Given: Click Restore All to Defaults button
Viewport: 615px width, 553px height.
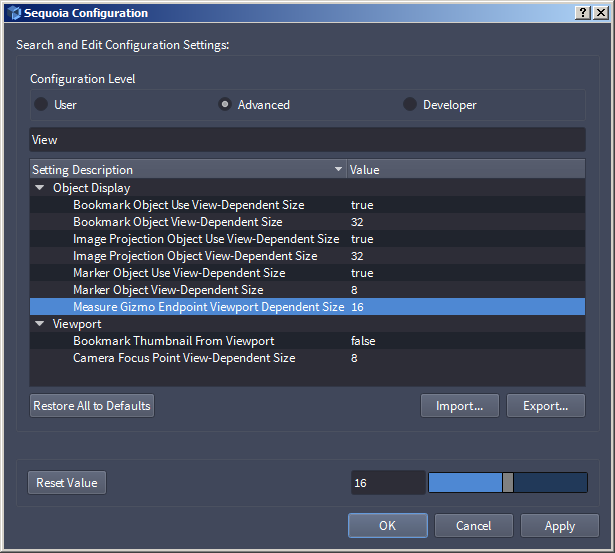Looking at the screenshot, I should tap(92, 406).
